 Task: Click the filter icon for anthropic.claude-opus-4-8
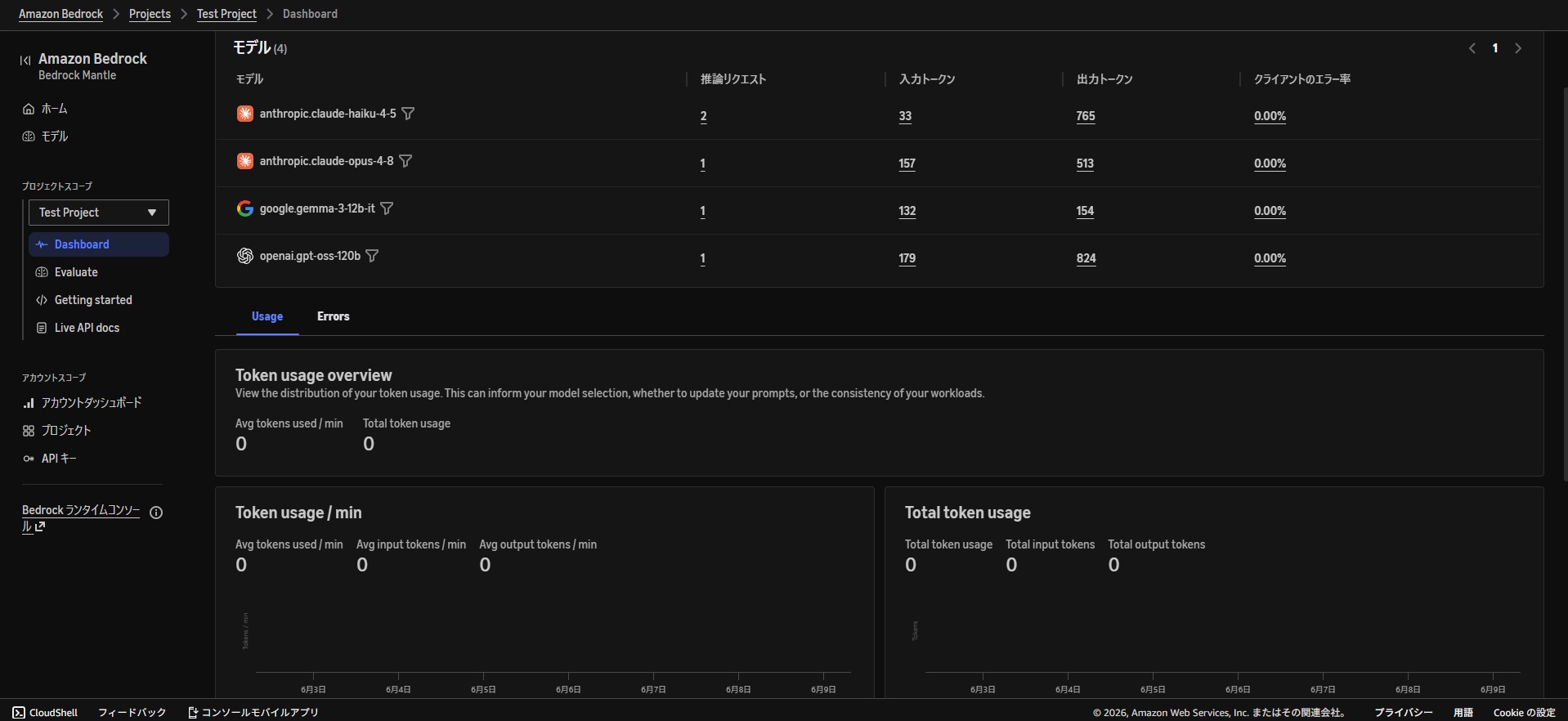pyautogui.click(x=405, y=161)
